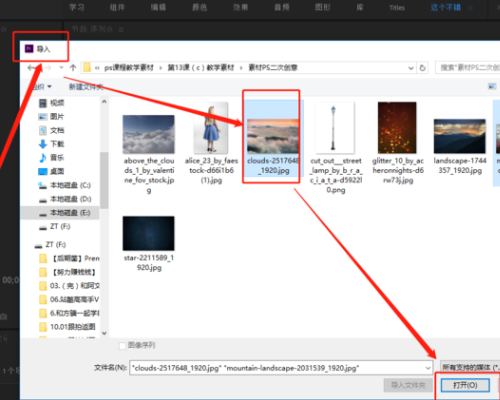Select above_the_clouds_1 stock image thumbnail
Viewport: 500px width, 400px height.
tap(149, 134)
